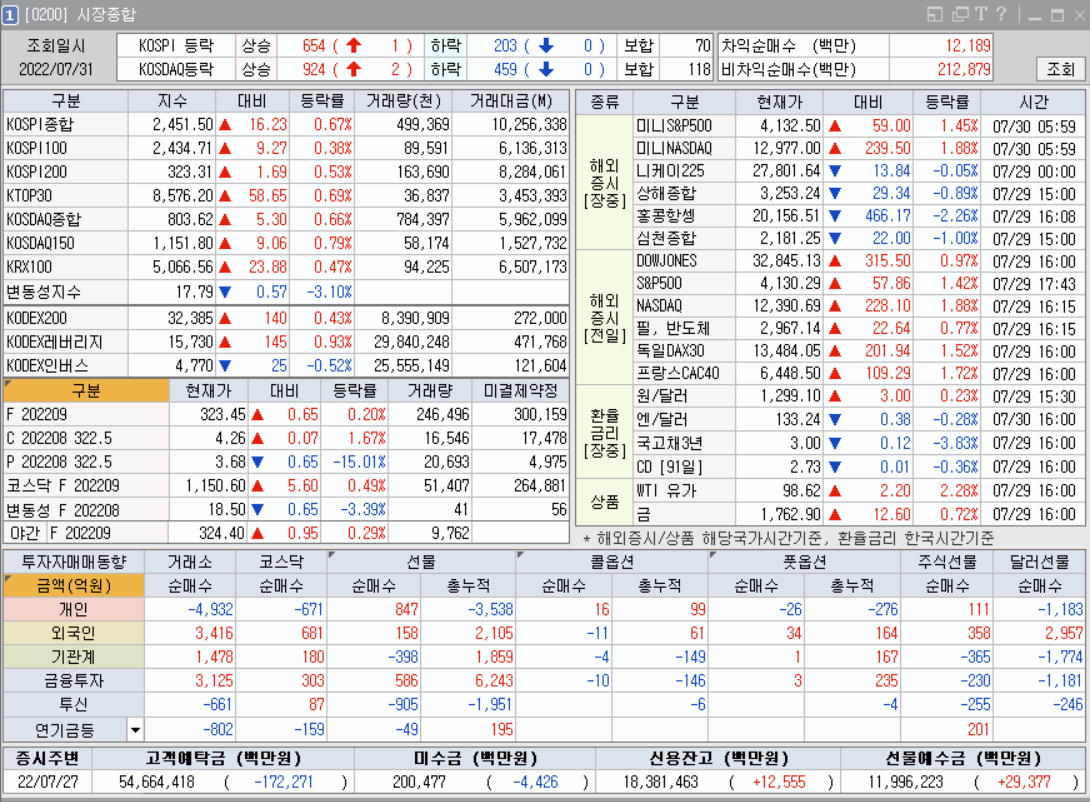Open help via question mark icon
1090x802 pixels.
tap(1001, 14)
